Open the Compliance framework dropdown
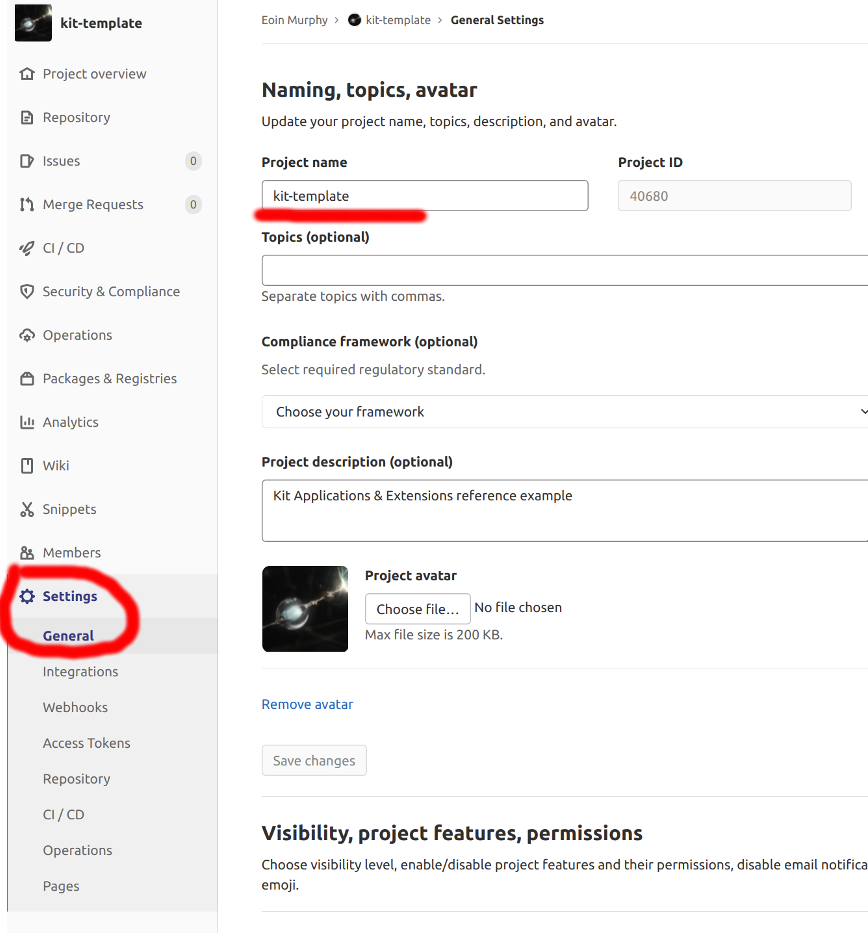 coord(565,412)
